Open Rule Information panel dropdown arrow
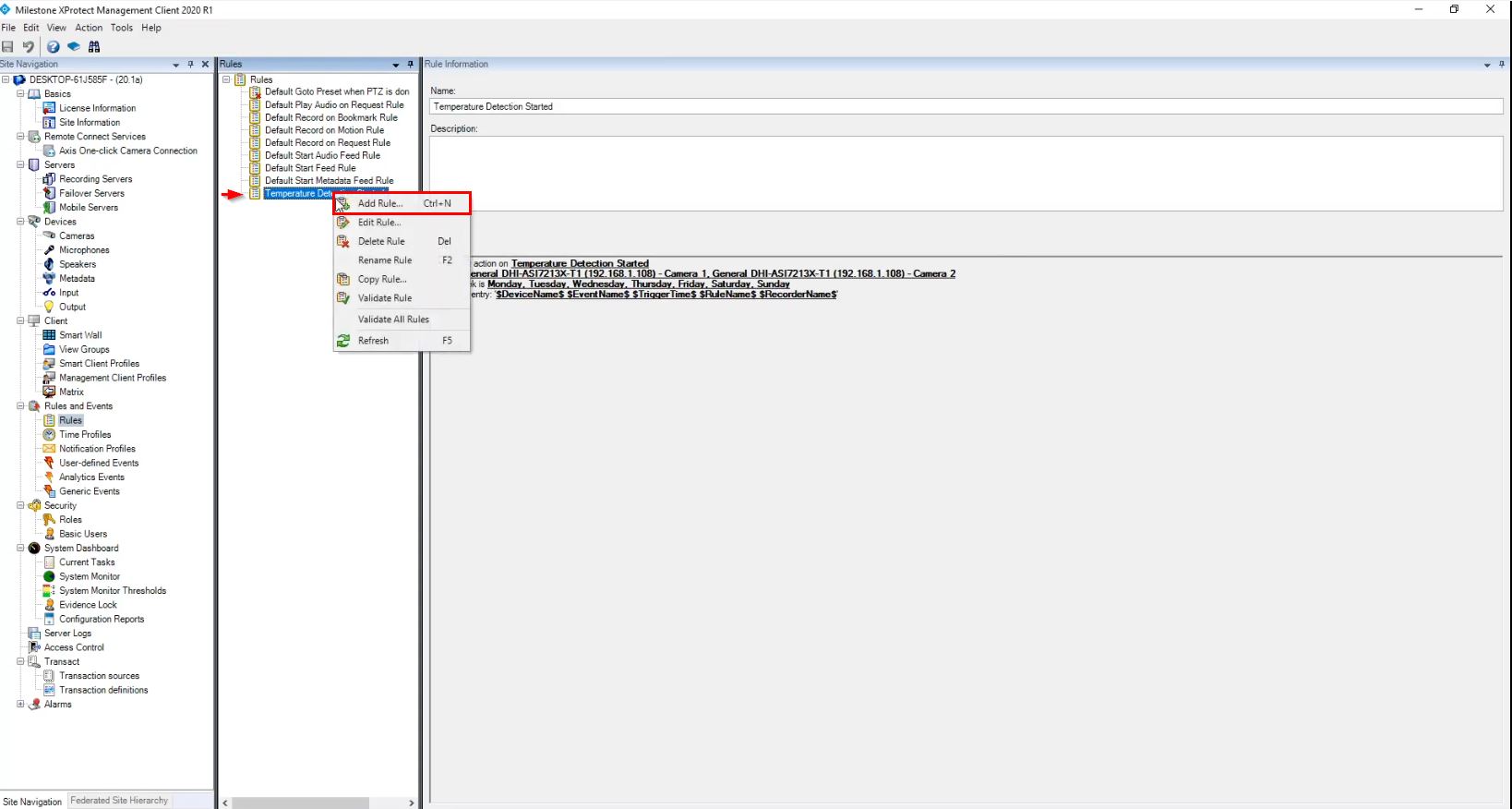 (x=1487, y=65)
